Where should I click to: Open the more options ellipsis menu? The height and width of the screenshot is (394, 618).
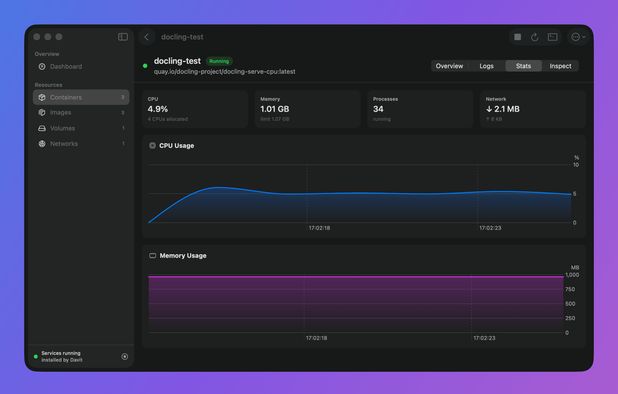tap(578, 37)
